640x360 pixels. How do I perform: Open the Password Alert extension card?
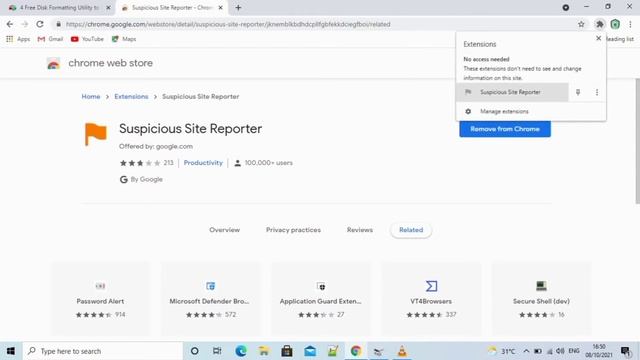click(x=100, y=299)
